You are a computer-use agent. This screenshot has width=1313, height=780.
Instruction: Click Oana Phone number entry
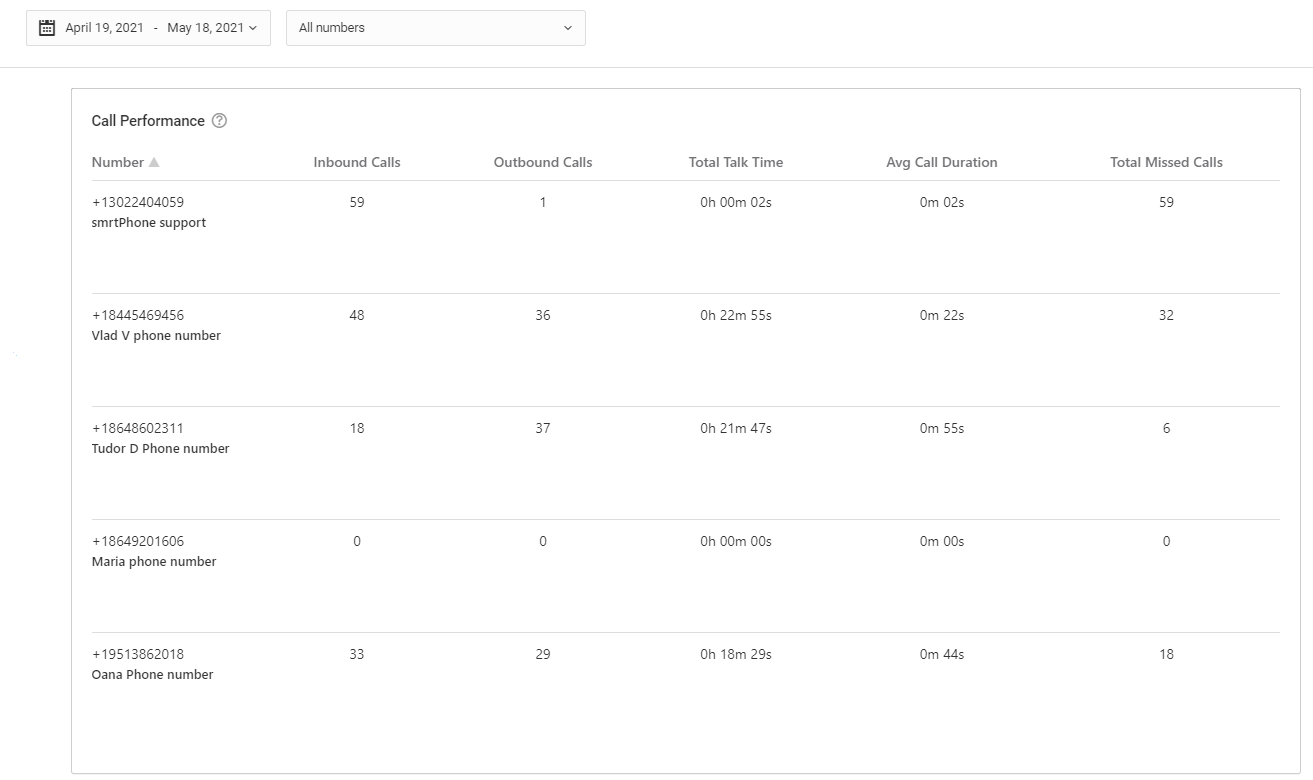(x=152, y=675)
